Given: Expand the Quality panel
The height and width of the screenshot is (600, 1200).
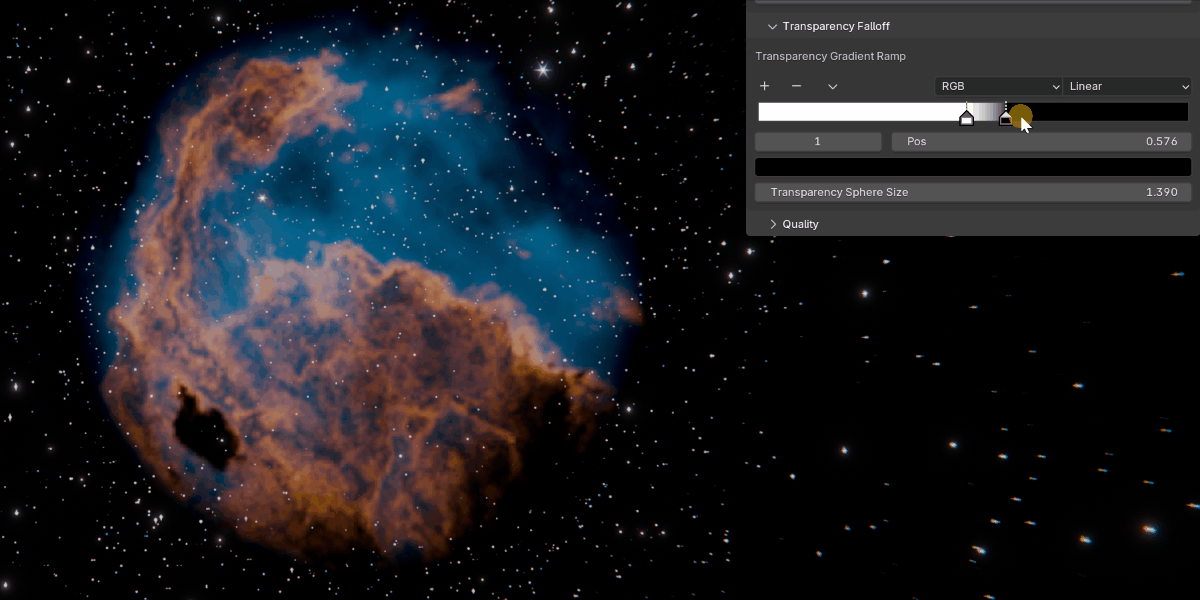Looking at the screenshot, I should 773,224.
